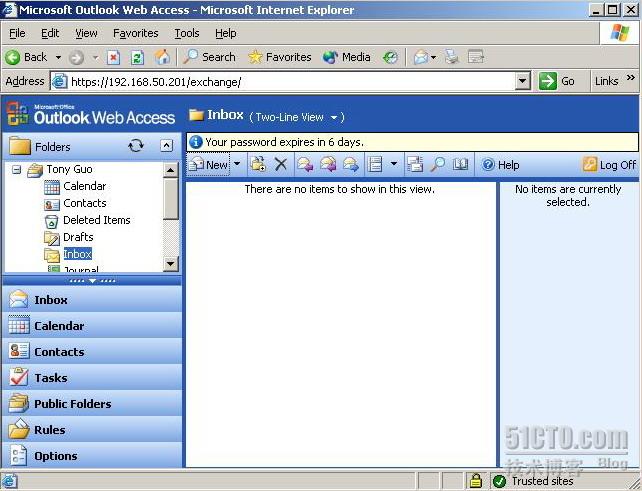Go to Contacts shortcut in navigation pane
Screen dimensions: 642x491
(92, 352)
